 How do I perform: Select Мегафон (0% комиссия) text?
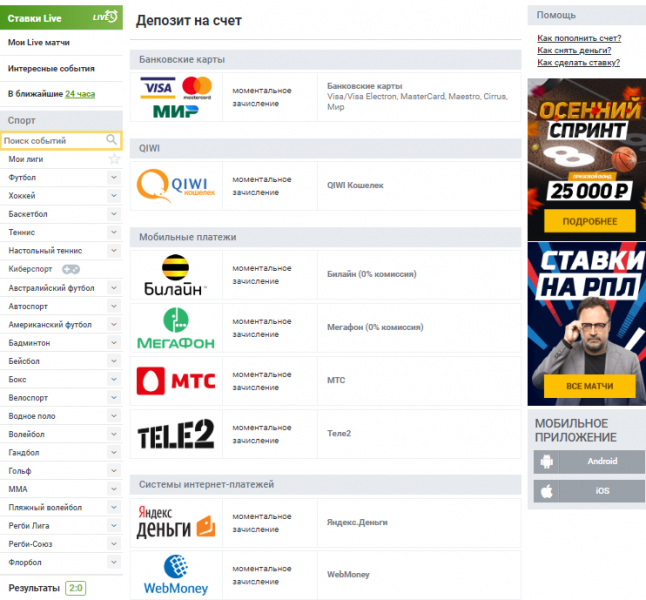375,328
